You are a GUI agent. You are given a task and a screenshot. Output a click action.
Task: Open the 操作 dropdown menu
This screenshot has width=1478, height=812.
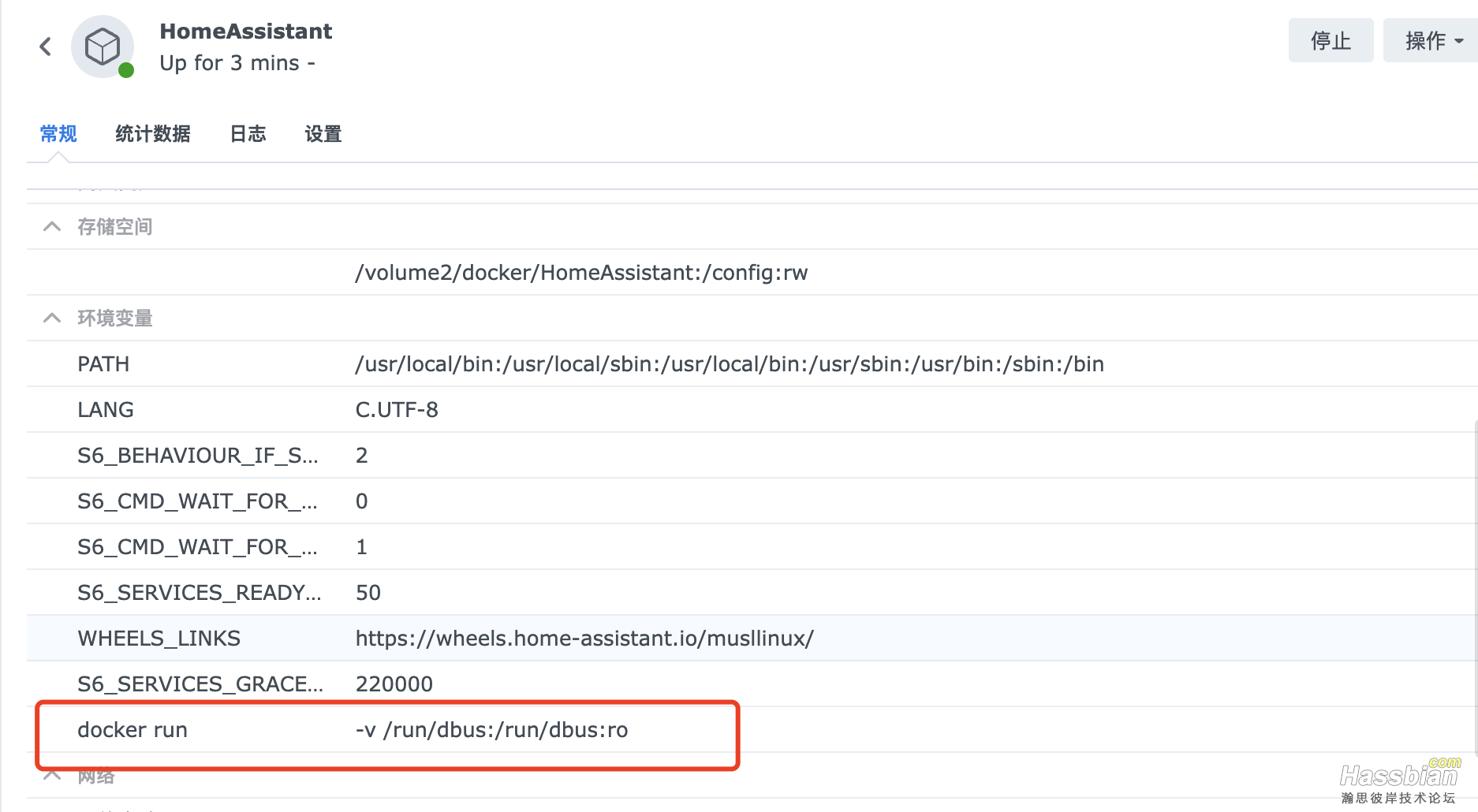[1433, 40]
